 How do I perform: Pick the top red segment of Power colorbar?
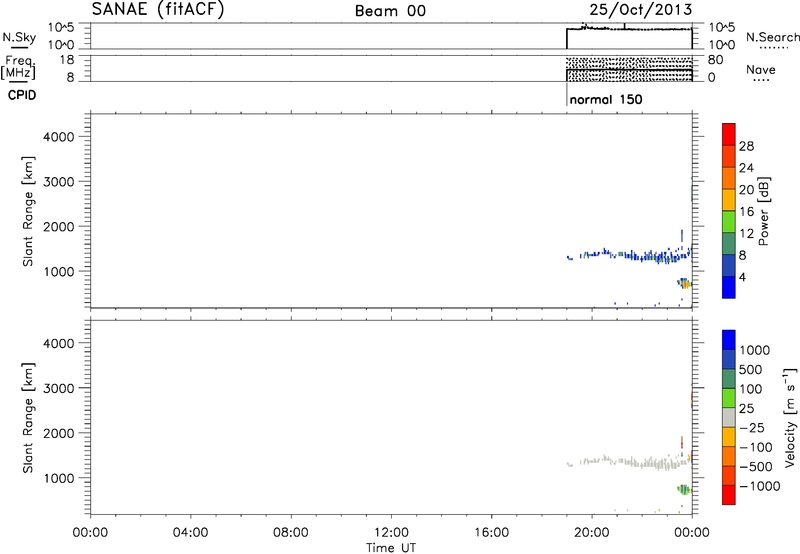coord(729,134)
